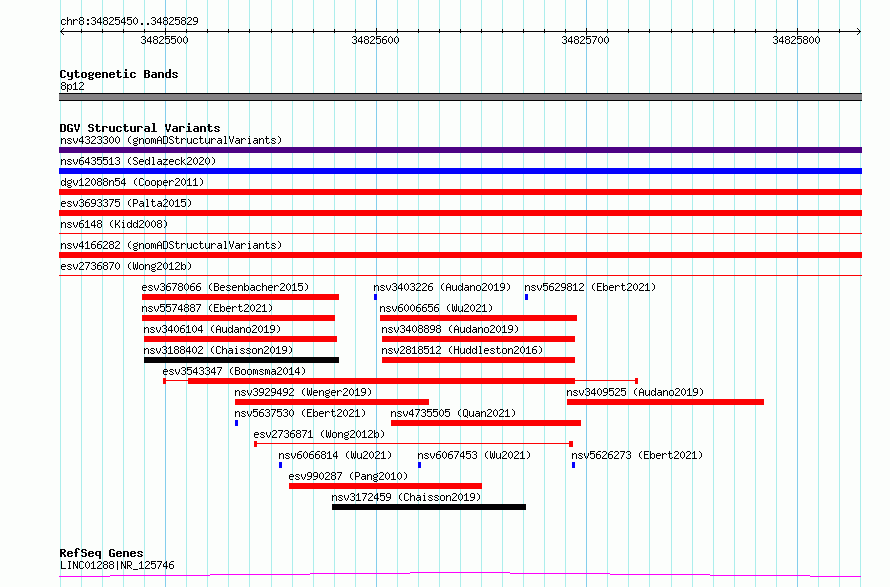The height and width of the screenshot is (587, 890).
Task: Open the esv3693375 Palta2015 variant label
Action: [x=126, y=203]
